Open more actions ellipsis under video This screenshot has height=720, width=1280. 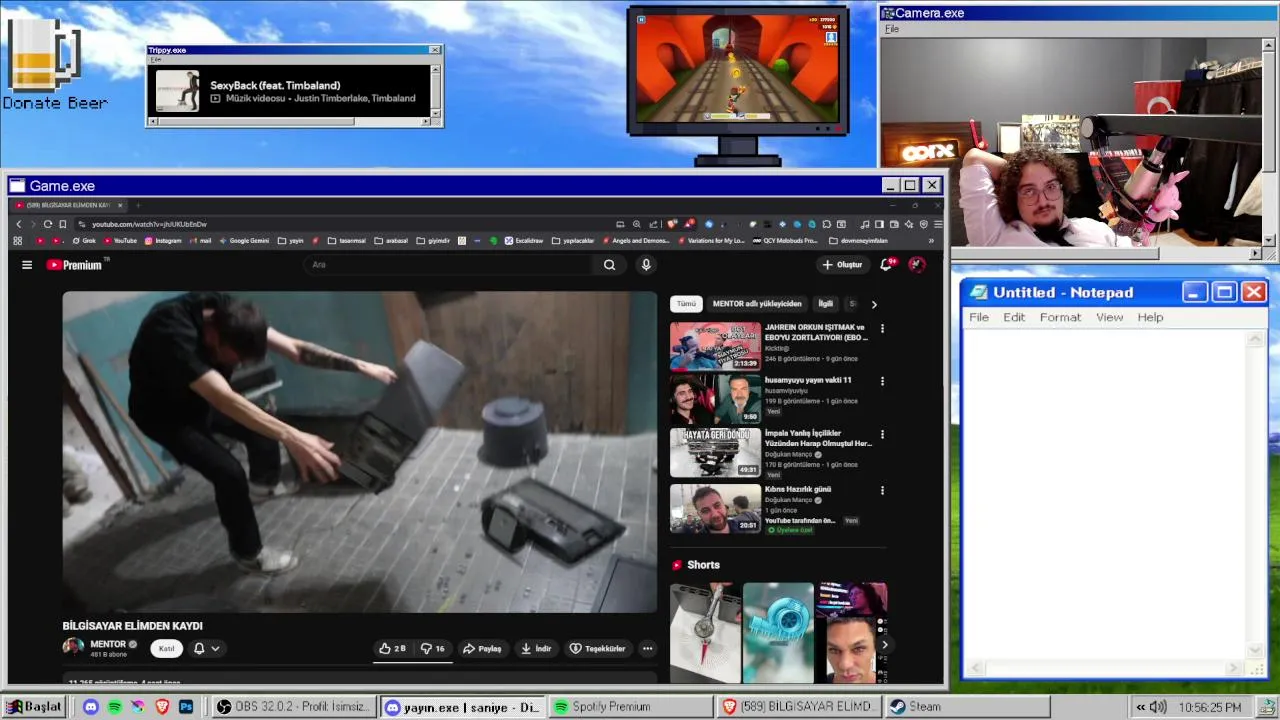click(x=647, y=649)
